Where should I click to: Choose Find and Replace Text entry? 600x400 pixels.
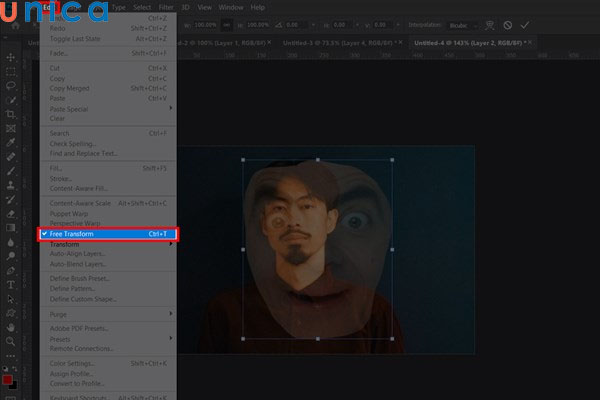[x=108, y=153]
